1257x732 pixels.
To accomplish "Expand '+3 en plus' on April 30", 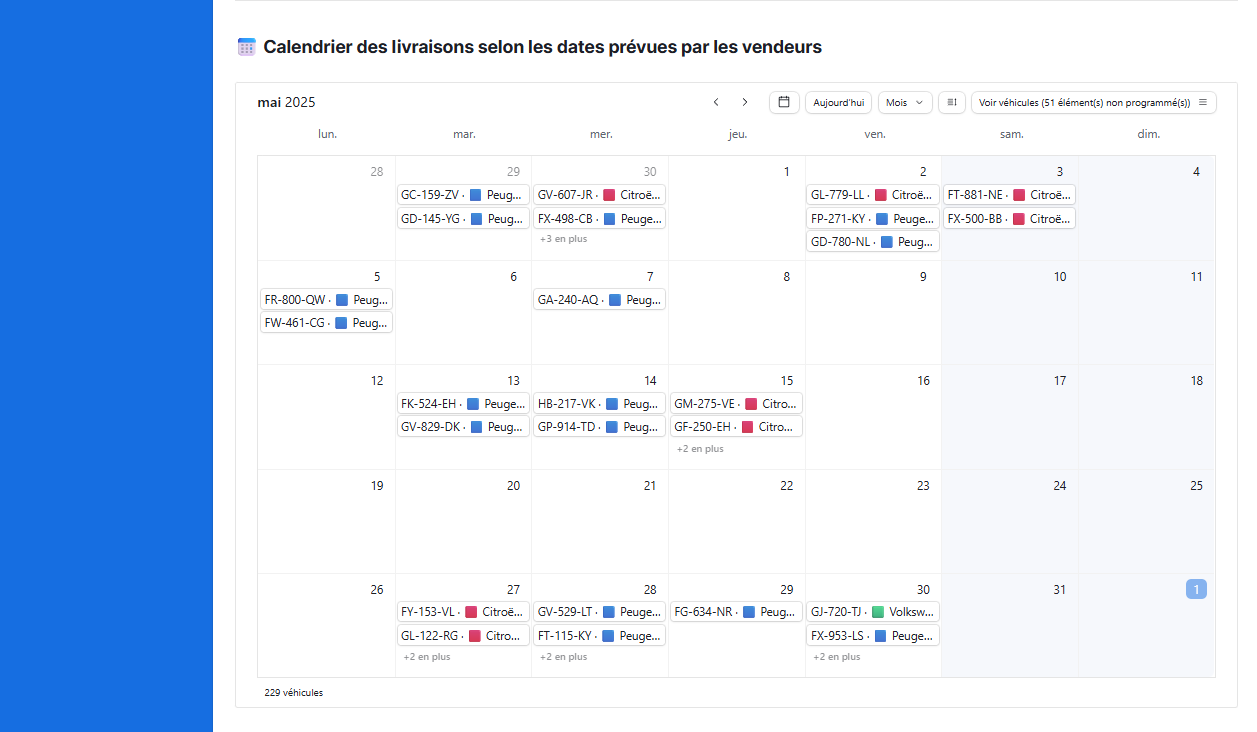I will [x=563, y=239].
